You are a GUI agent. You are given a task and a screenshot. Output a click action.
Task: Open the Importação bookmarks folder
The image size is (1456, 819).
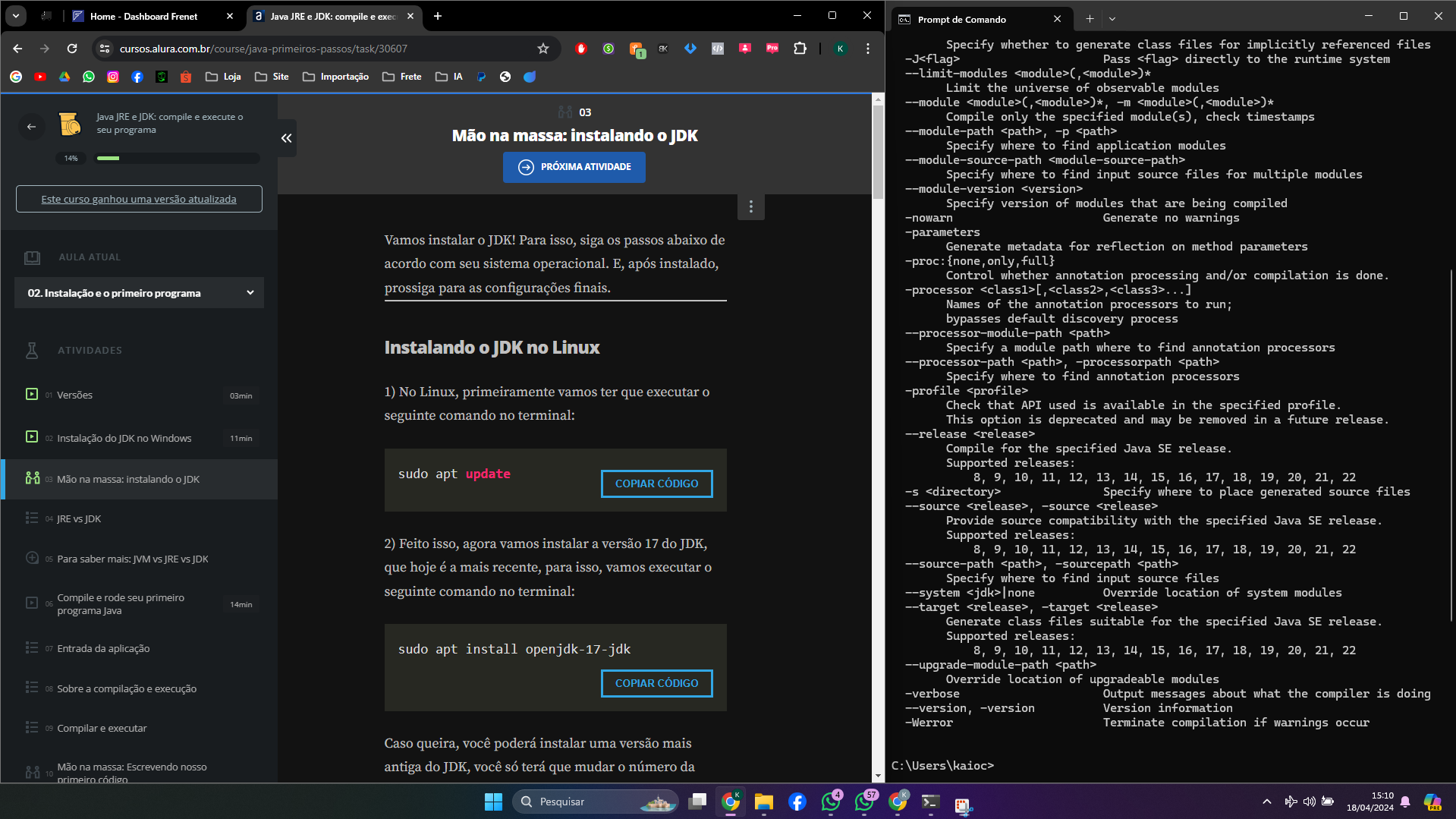pyautogui.click(x=335, y=77)
